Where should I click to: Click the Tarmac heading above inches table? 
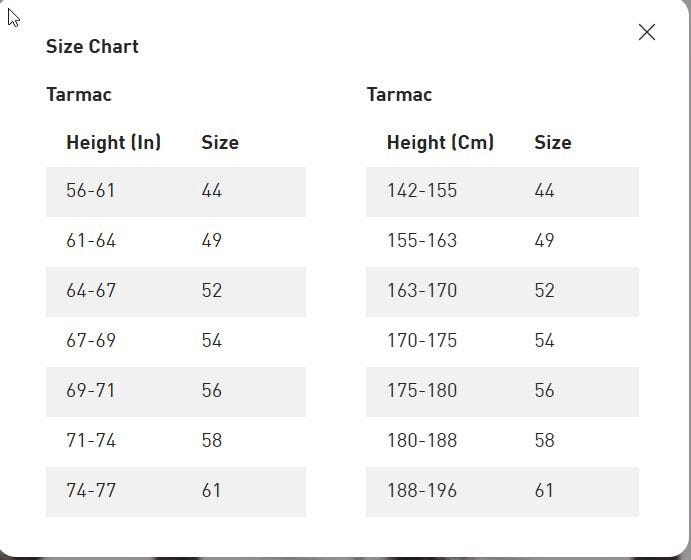[x=79, y=95]
